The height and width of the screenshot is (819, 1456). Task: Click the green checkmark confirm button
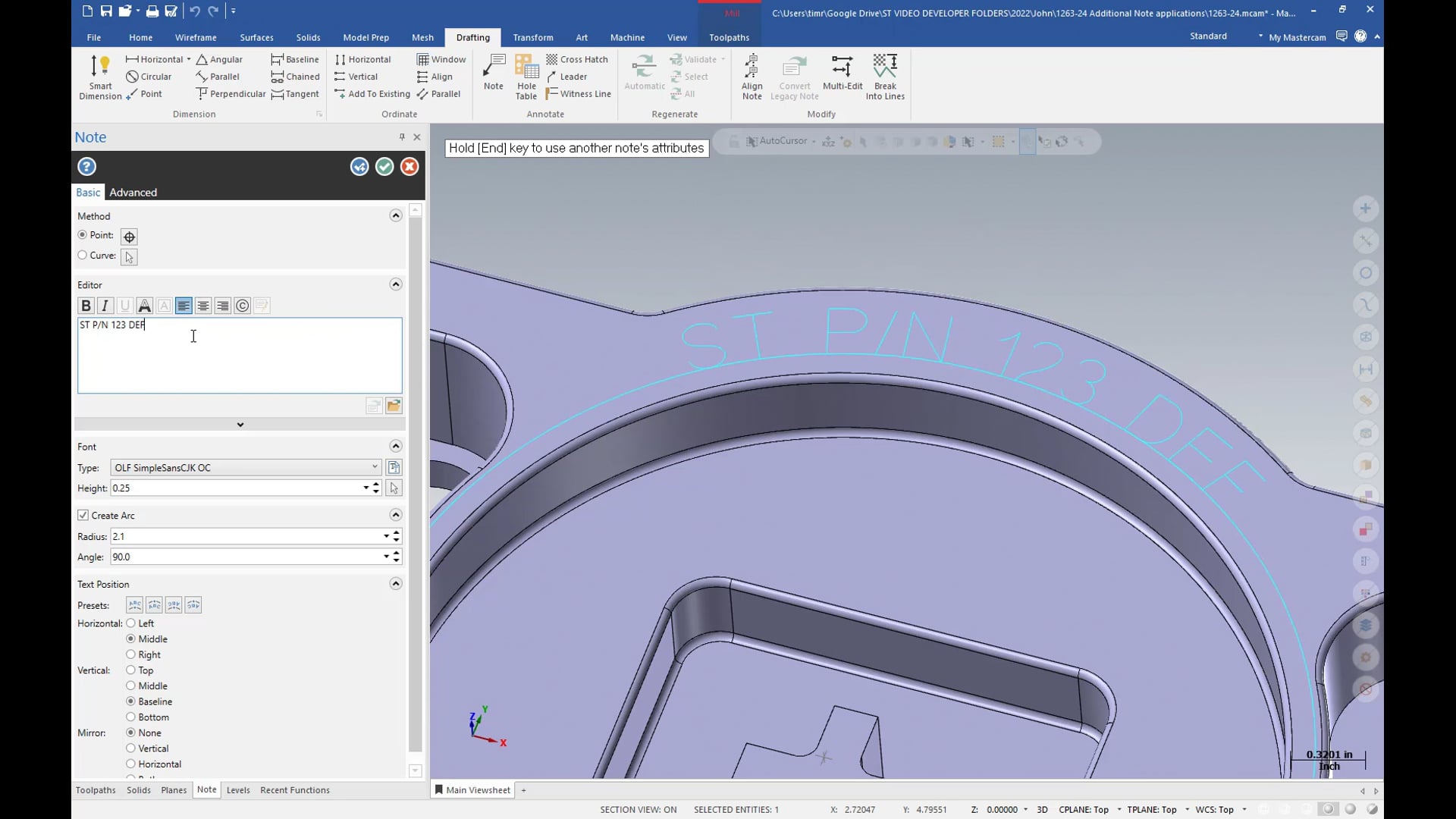[384, 166]
